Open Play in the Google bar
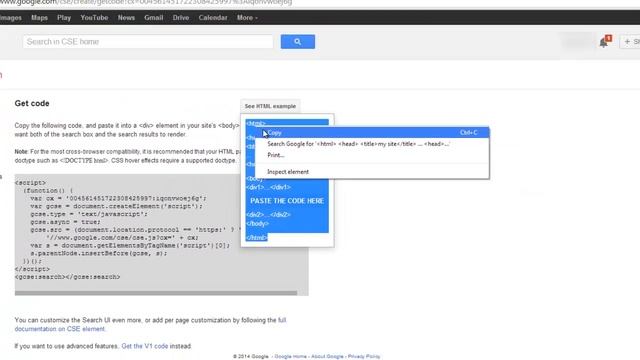 (64, 18)
